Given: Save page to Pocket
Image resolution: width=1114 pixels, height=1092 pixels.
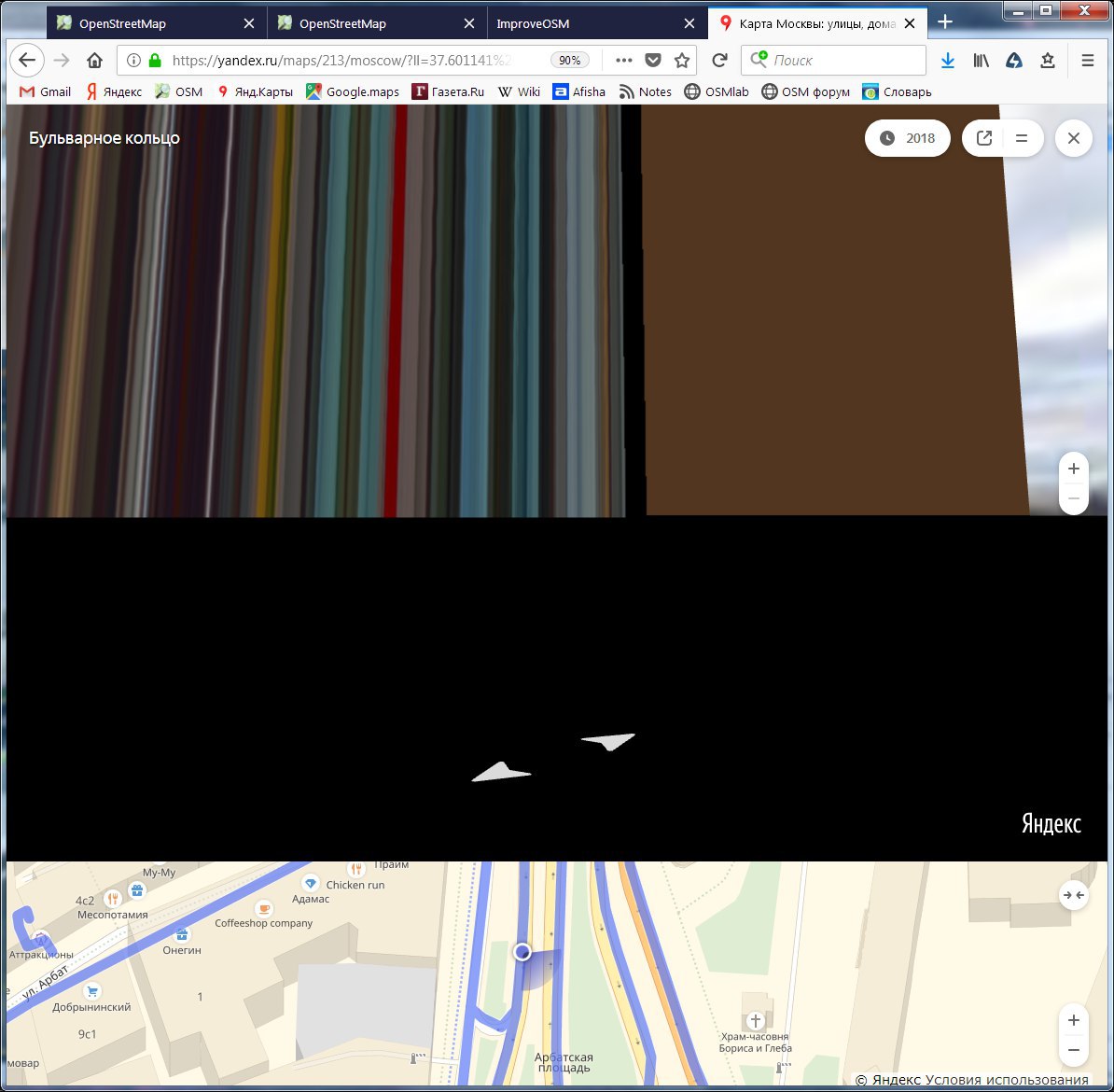Looking at the screenshot, I should point(653,61).
